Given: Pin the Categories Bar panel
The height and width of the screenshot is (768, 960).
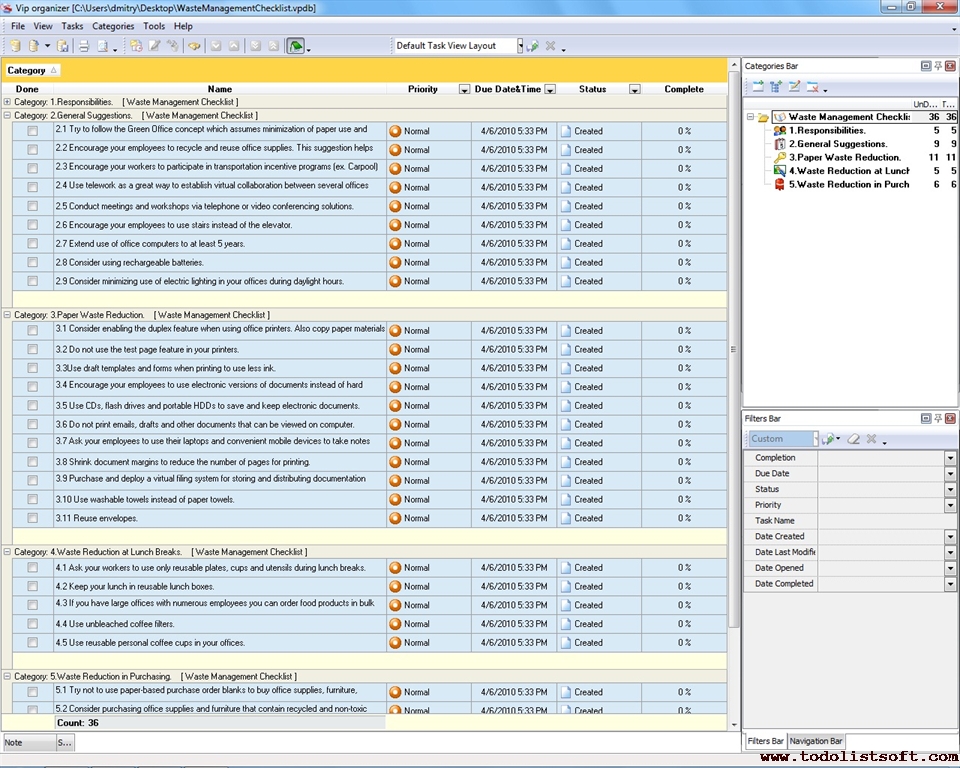Looking at the screenshot, I should click(938, 66).
